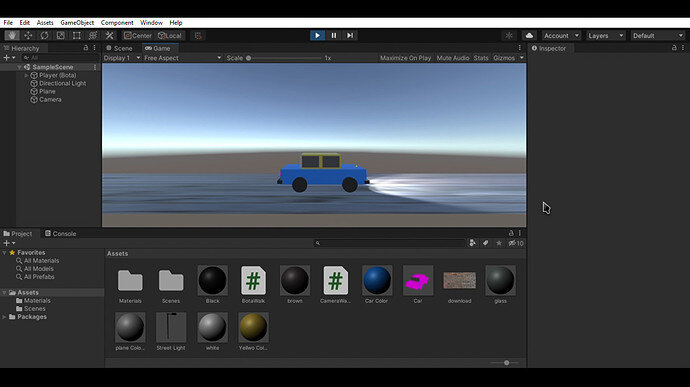Image resolution: width=690 pixels, height=387 pixels.
Task: Open Project panel options menu
Action: click(520, 233)
